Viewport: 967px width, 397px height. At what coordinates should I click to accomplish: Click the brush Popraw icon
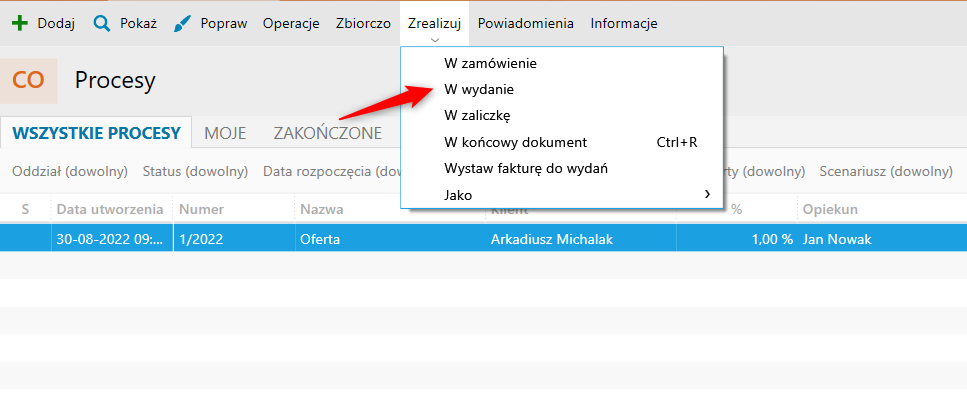tap(183, 23)
